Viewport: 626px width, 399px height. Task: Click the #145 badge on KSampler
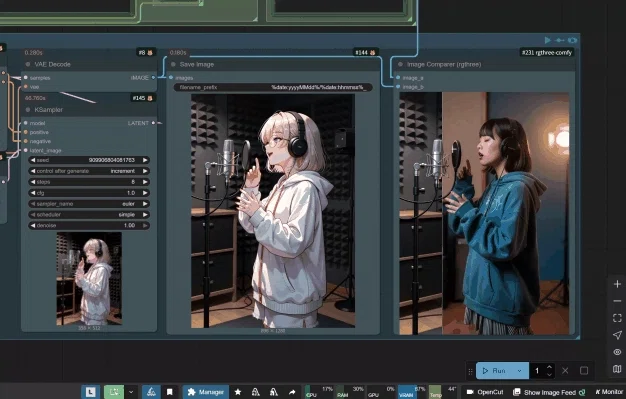[143, 98]
